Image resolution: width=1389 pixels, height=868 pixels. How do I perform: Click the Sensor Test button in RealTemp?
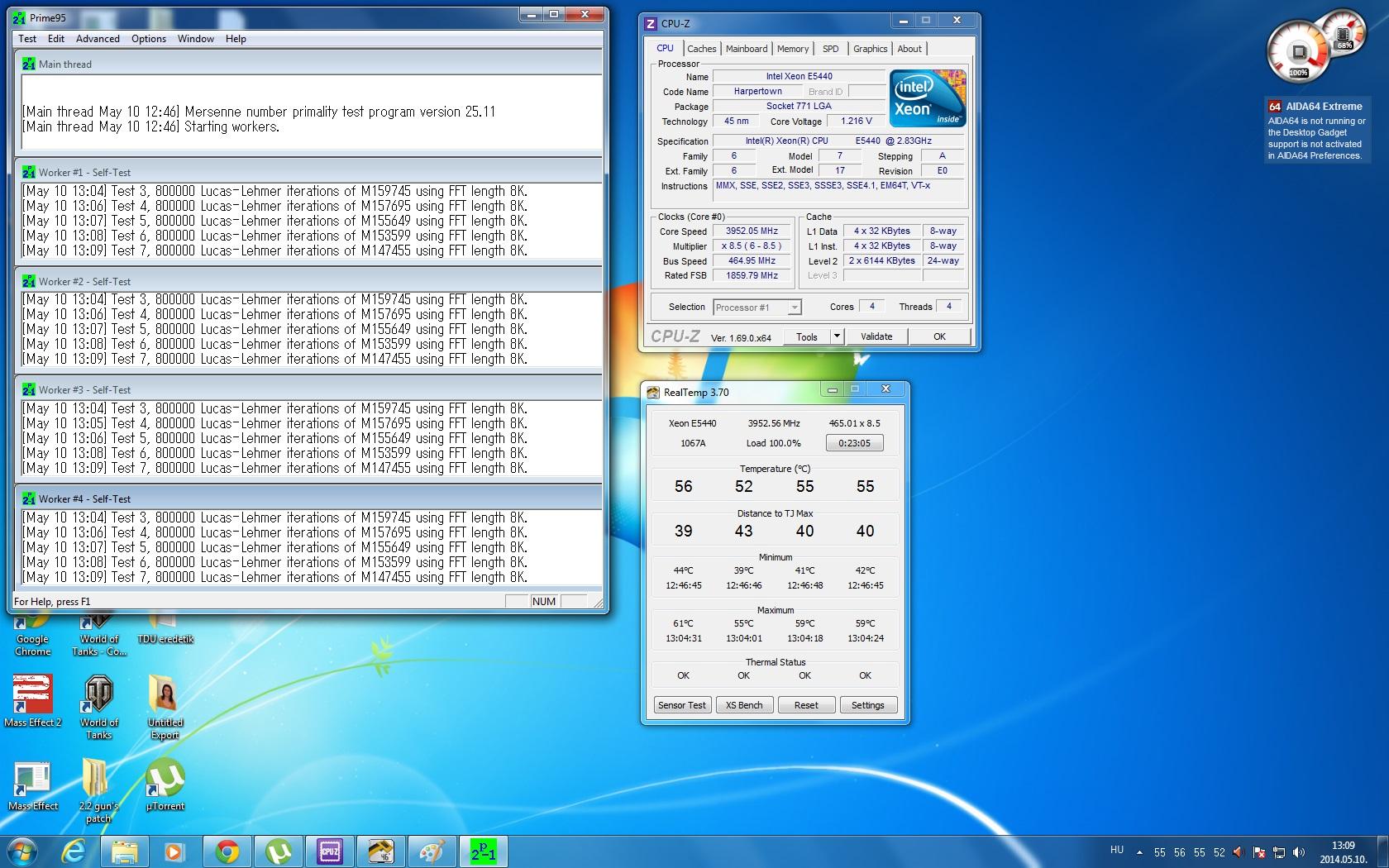[x=682, y=705]
